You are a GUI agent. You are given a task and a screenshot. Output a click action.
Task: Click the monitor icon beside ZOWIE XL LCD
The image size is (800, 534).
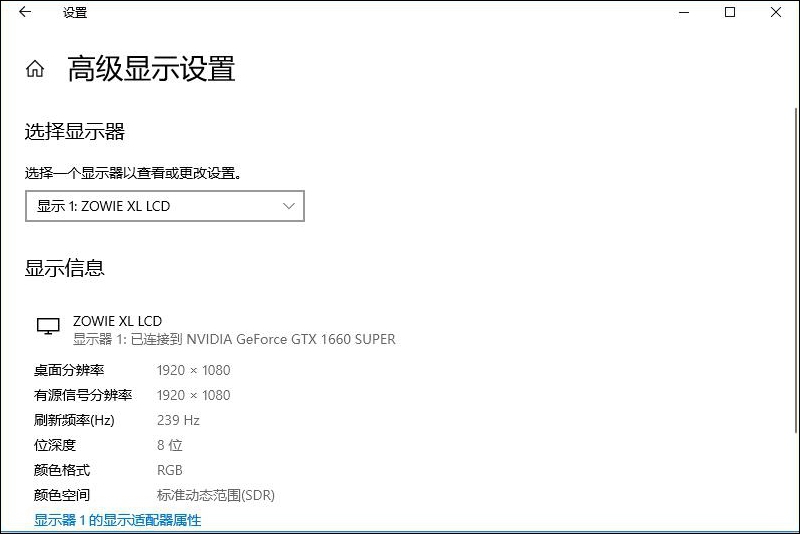click(x=48, y=326)
